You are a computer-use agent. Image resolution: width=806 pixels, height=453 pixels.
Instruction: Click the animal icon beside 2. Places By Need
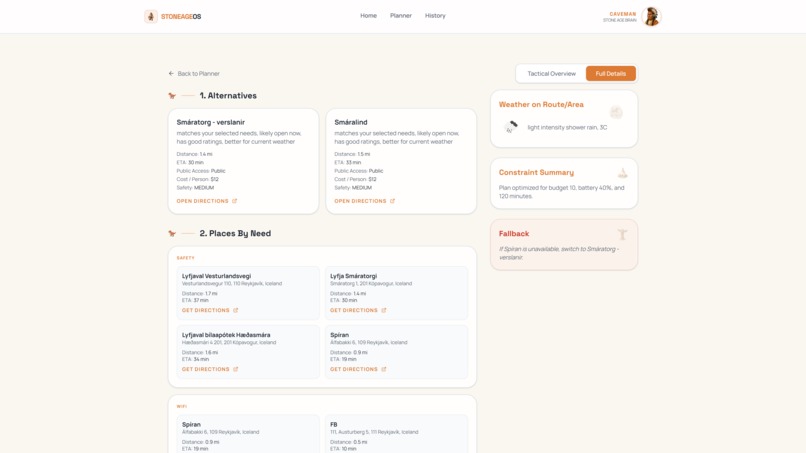[172, 233]
